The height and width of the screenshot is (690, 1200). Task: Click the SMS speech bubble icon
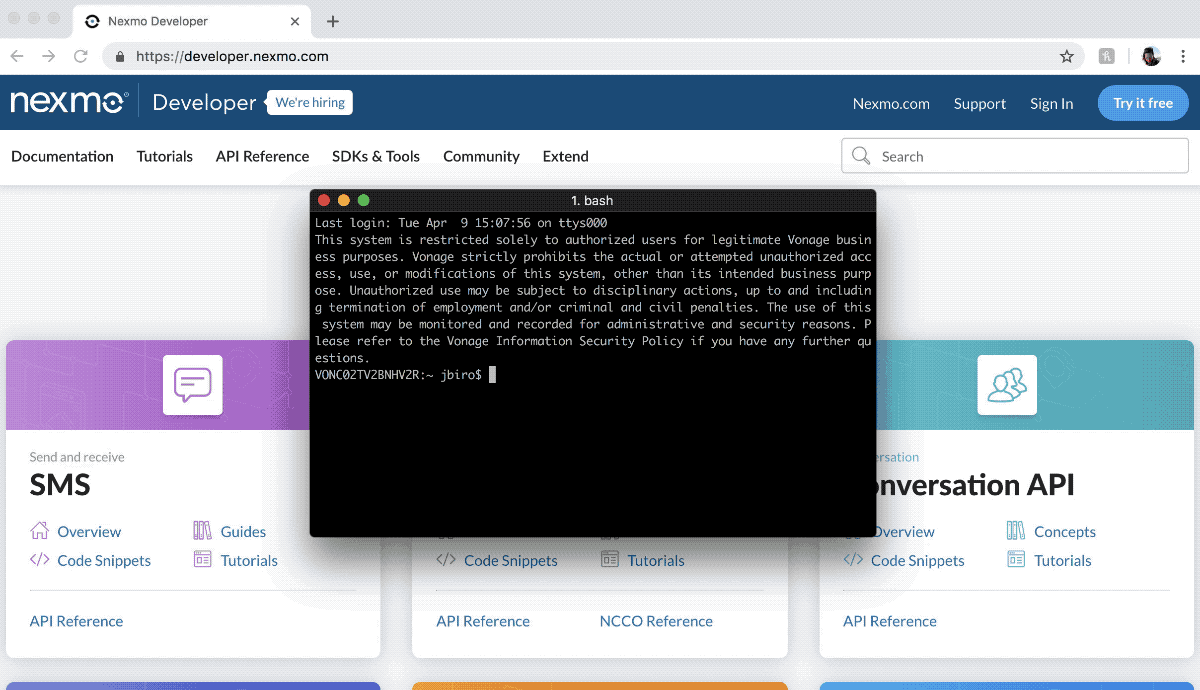[192, 385]
